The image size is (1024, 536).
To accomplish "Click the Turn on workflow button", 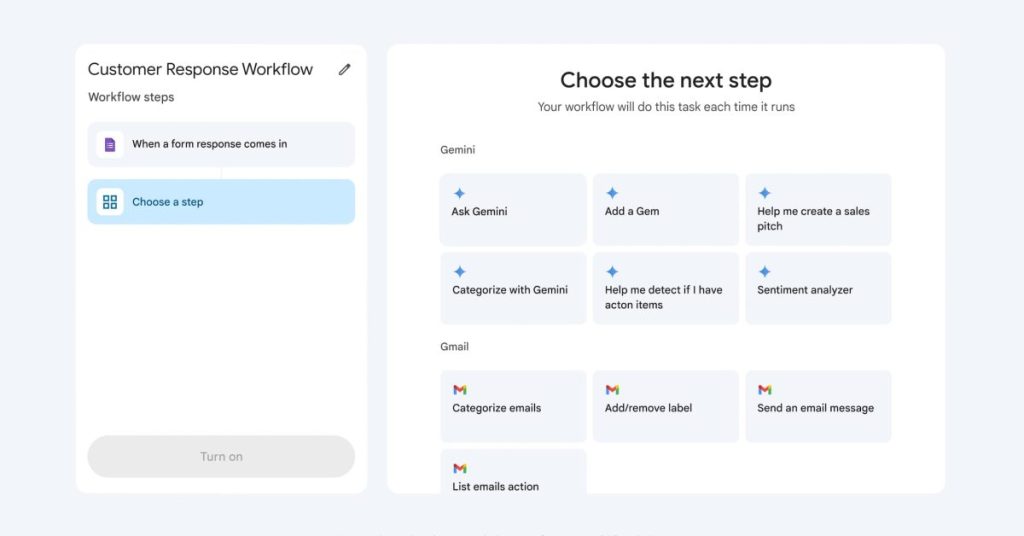I will [x=221, y=456].
